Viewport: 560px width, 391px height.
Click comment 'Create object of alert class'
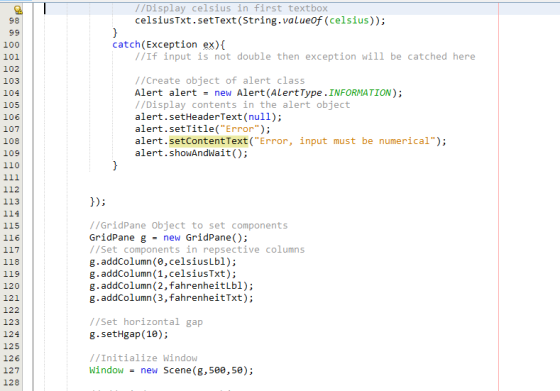tap(220, 81)
